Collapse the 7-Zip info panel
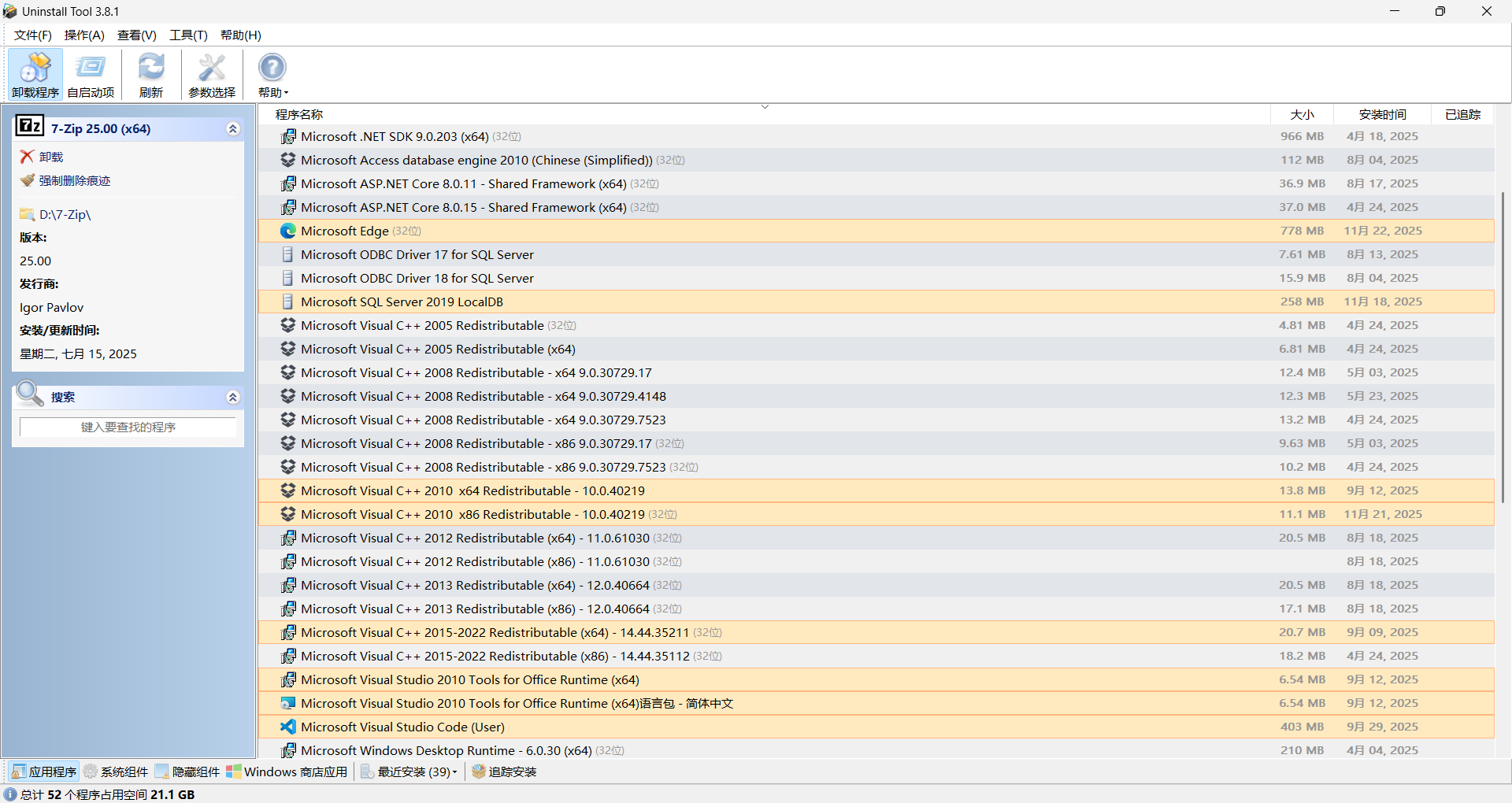 point(232,128)
